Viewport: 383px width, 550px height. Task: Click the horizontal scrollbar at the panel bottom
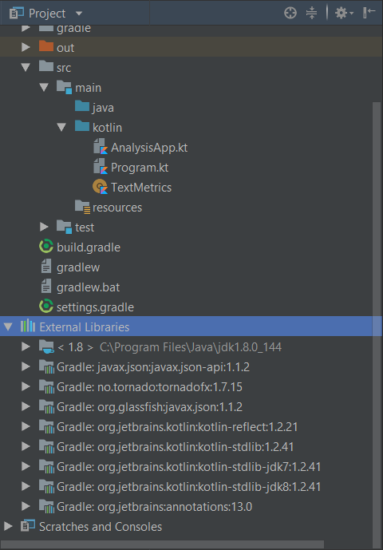[162, 545]
